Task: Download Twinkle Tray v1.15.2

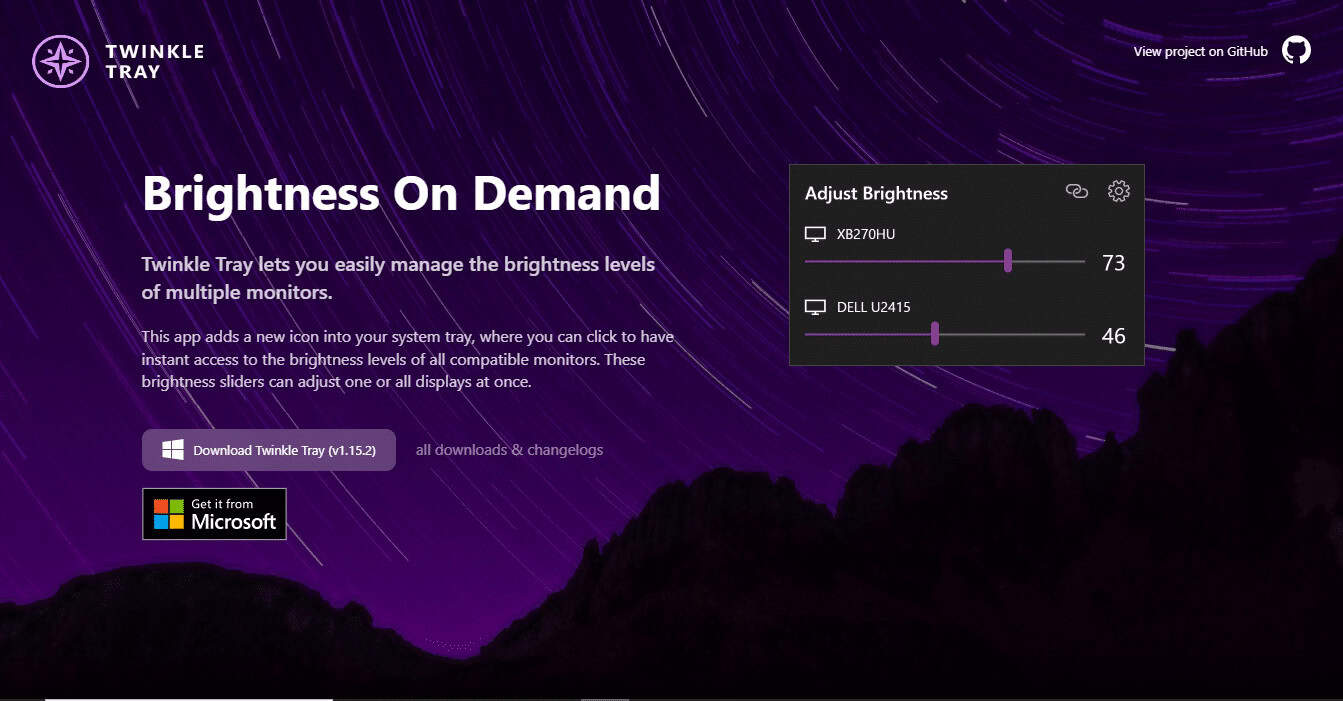Action: pos(269,450)
